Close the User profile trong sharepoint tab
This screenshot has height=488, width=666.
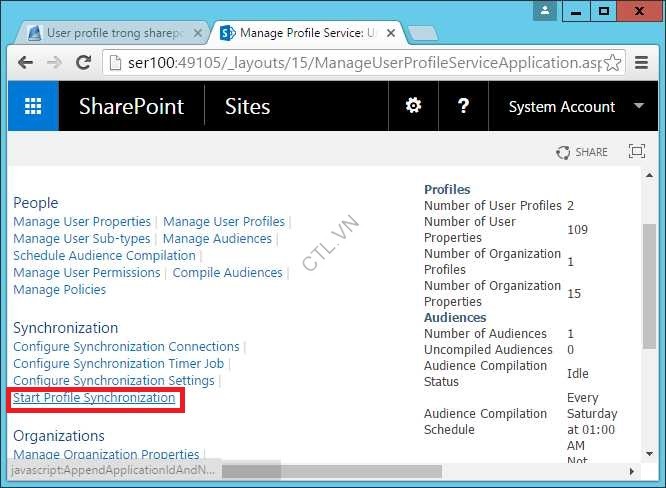[197, 33]
